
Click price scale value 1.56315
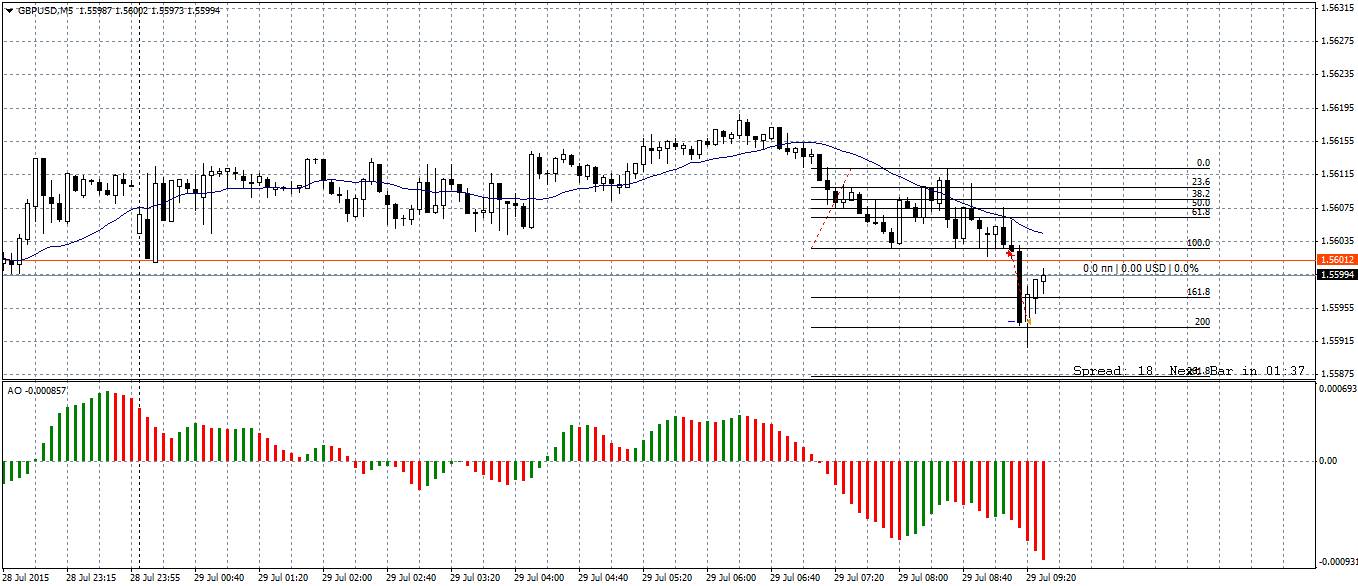click(x=1337, y=7)
